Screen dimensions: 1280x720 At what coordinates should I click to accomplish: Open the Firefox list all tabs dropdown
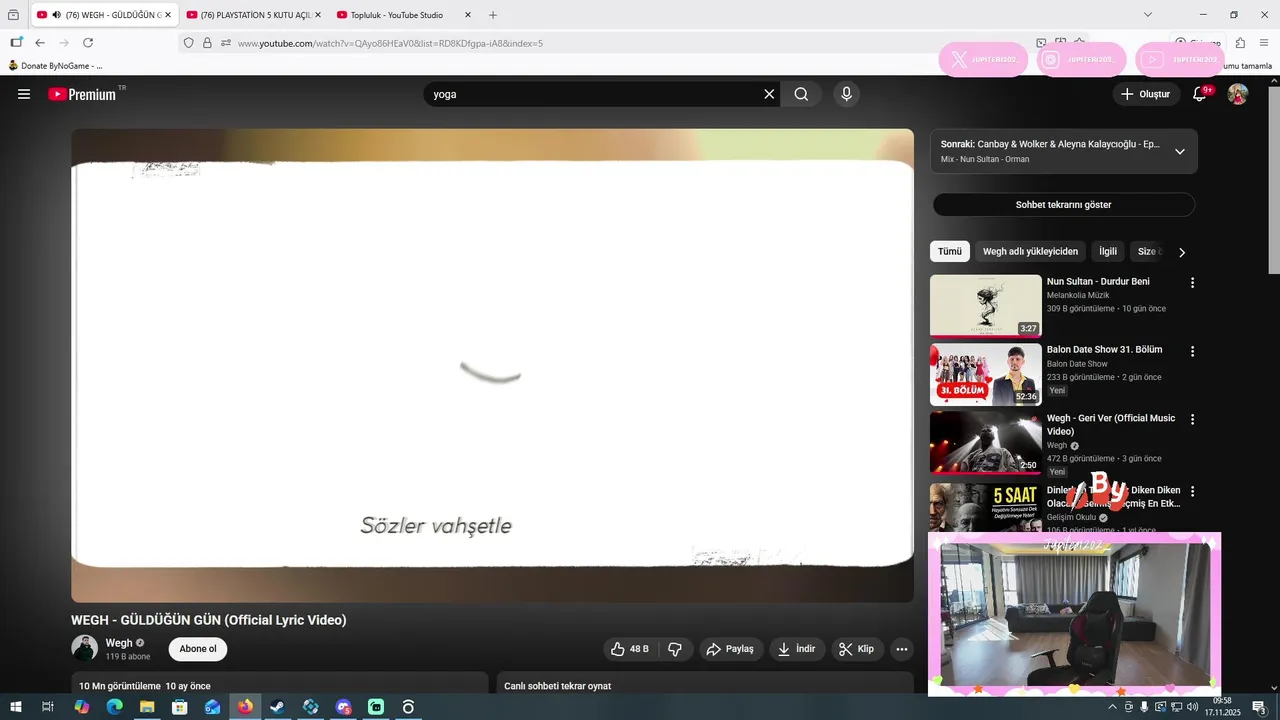1148,15
